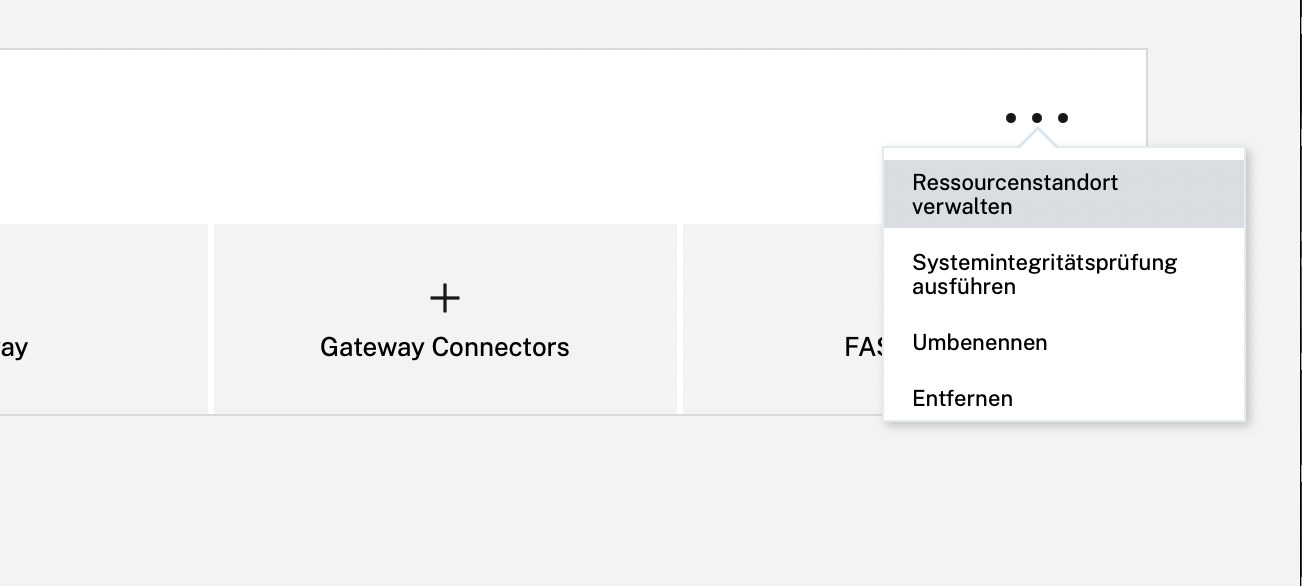
Task: Click the rightmost dot of the ellipsis
Action: (x=1063, y=118)
